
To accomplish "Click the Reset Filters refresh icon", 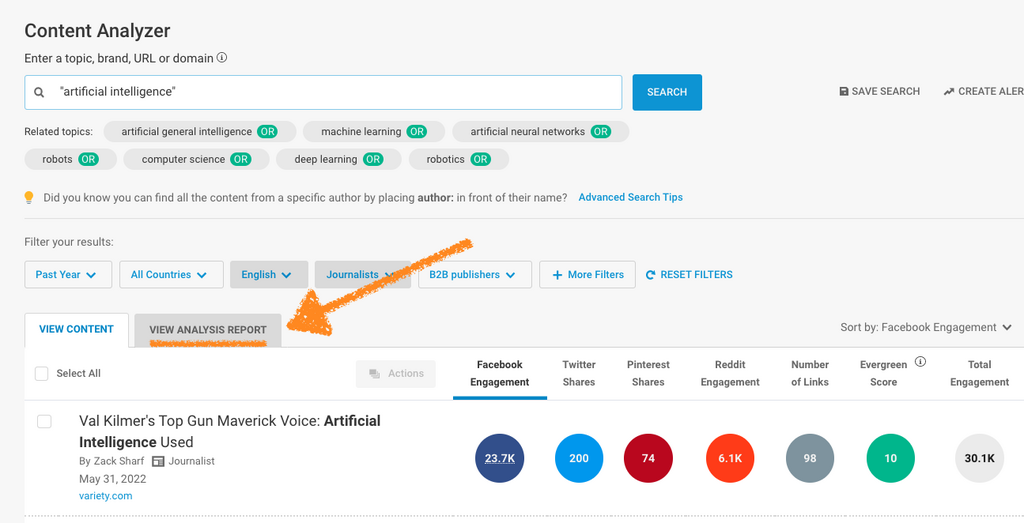I will tap(650, 275).
